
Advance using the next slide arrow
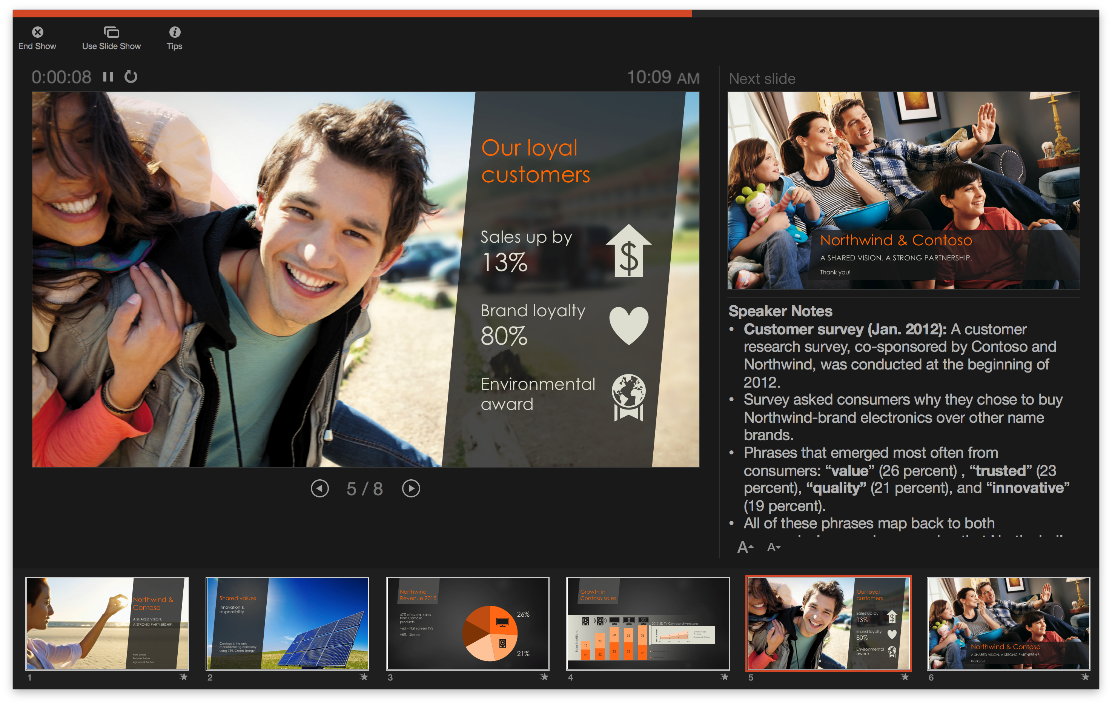click(411, 488)
